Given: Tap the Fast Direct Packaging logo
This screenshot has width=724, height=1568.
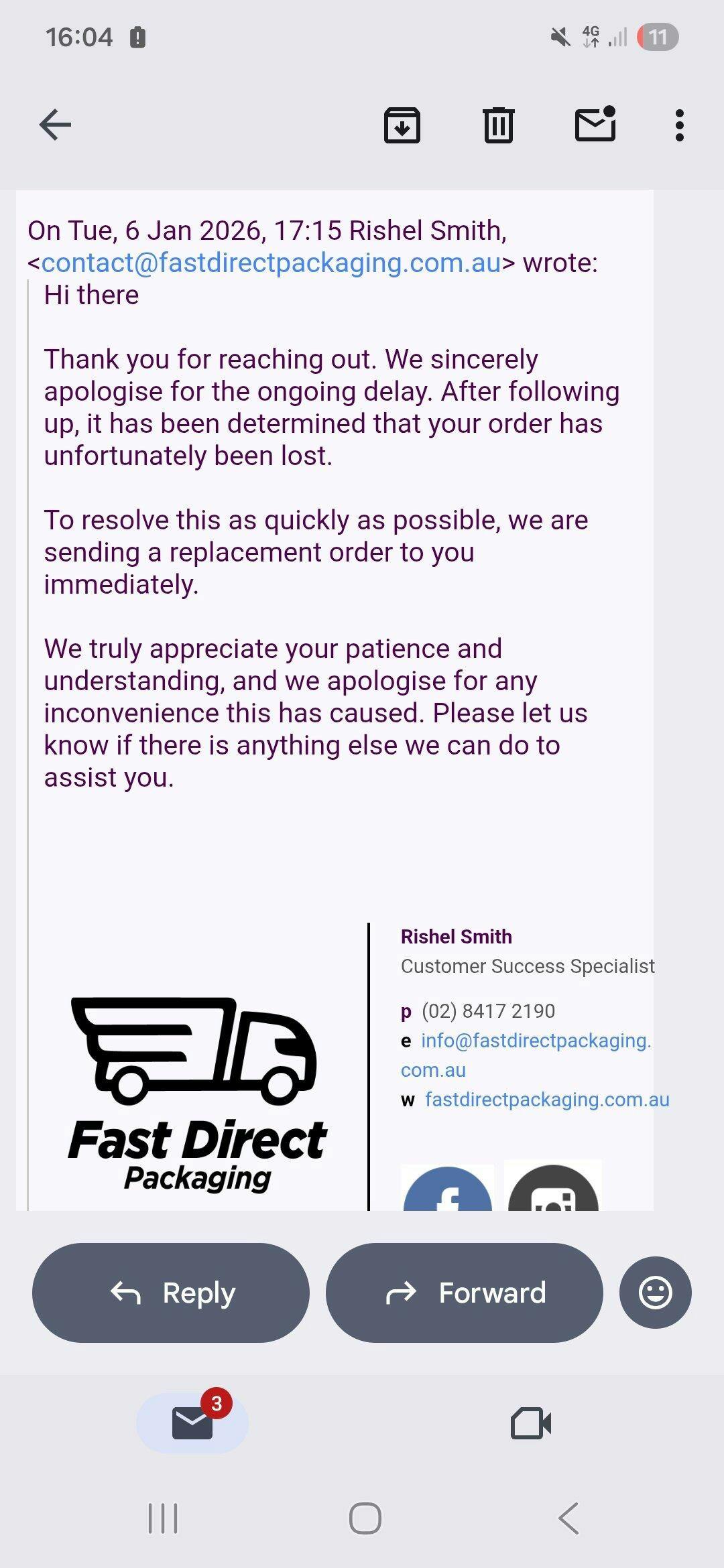Looking at the screenshot, I should point(197,1094).
